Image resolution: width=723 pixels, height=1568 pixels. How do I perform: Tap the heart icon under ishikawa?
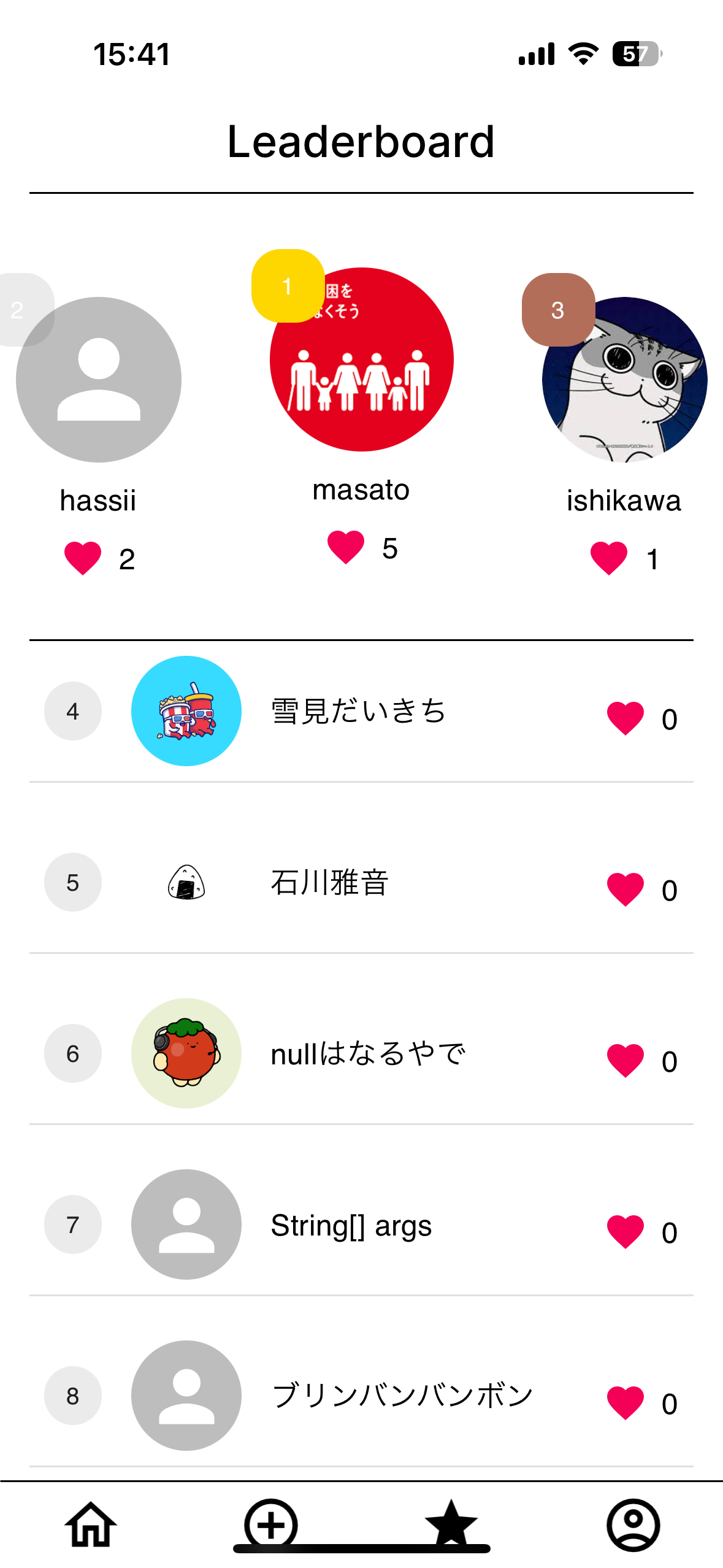pos(609,558)
